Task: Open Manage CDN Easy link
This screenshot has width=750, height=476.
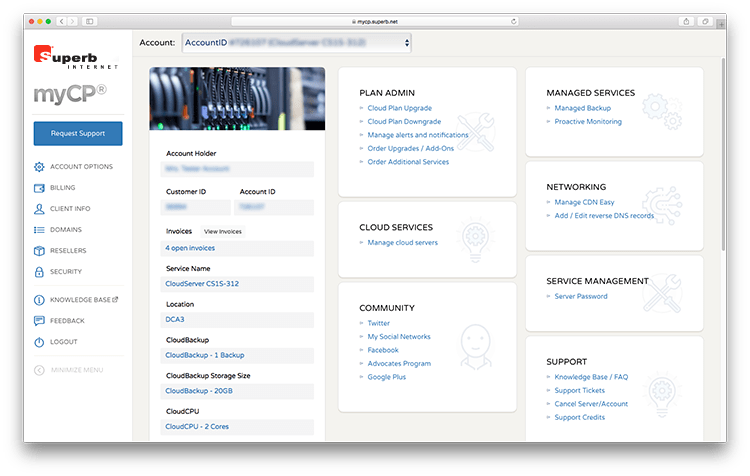Action: tap(584, 202)
